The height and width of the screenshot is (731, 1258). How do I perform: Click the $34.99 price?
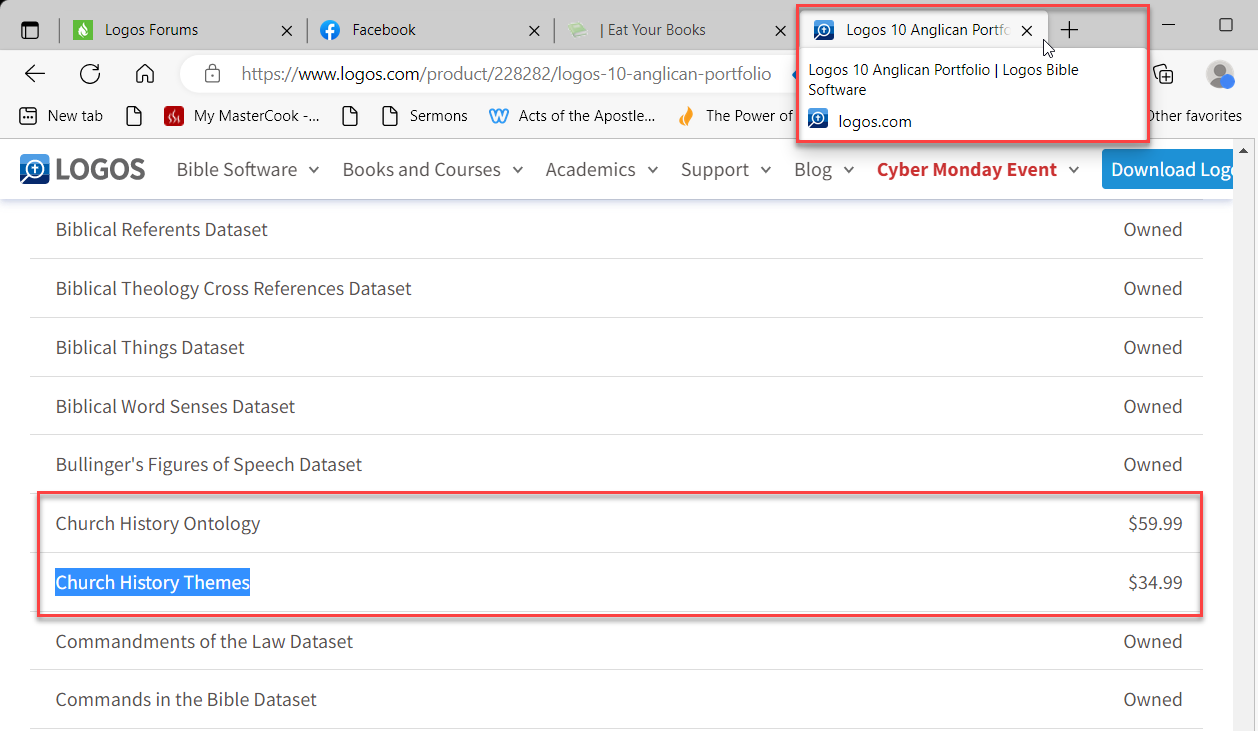1155,582
